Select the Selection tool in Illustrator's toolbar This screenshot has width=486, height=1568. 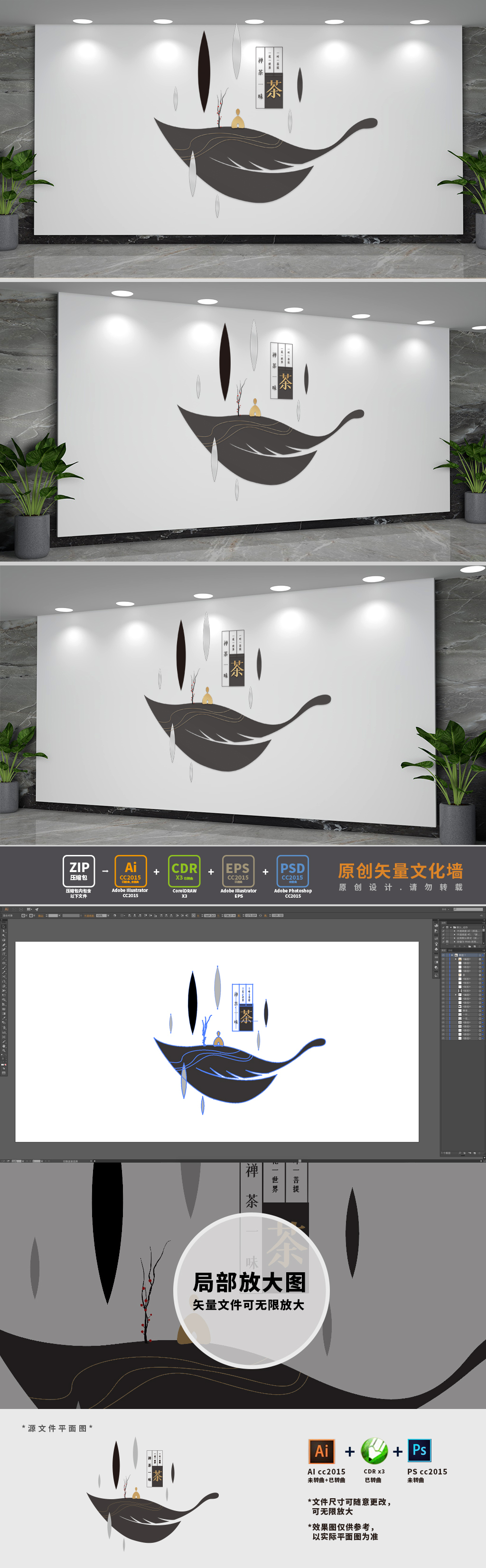click(x=4, y=927)
